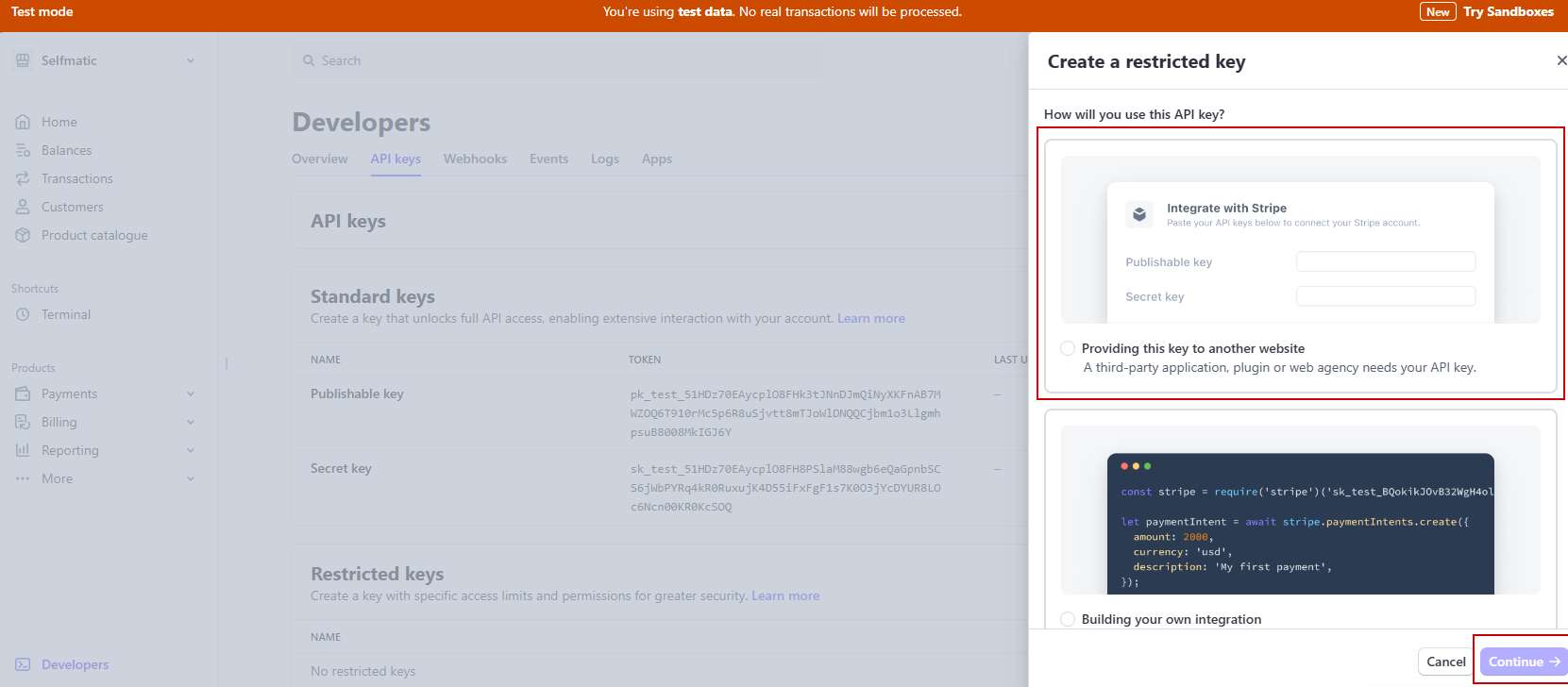Open Home in the sidebar
The height and width of the screenshot is (687, 1568).
pyautogui.click(x=59, y=122)
